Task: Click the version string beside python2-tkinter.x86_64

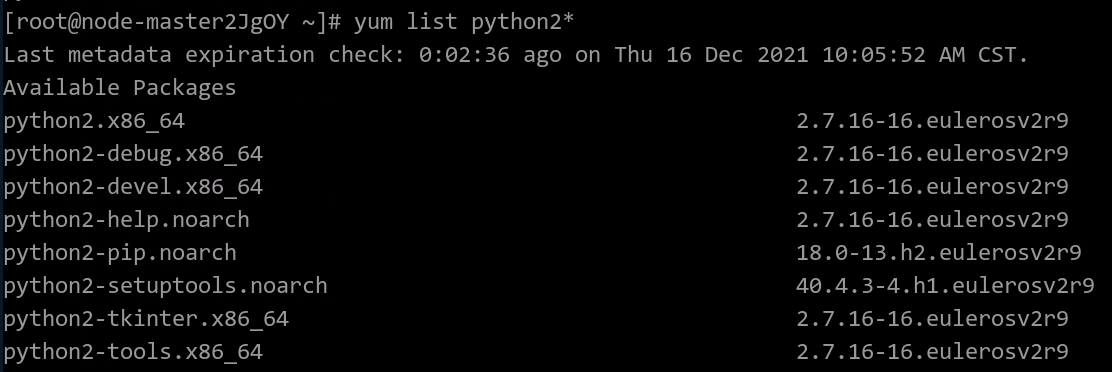Action: point(933,319)
